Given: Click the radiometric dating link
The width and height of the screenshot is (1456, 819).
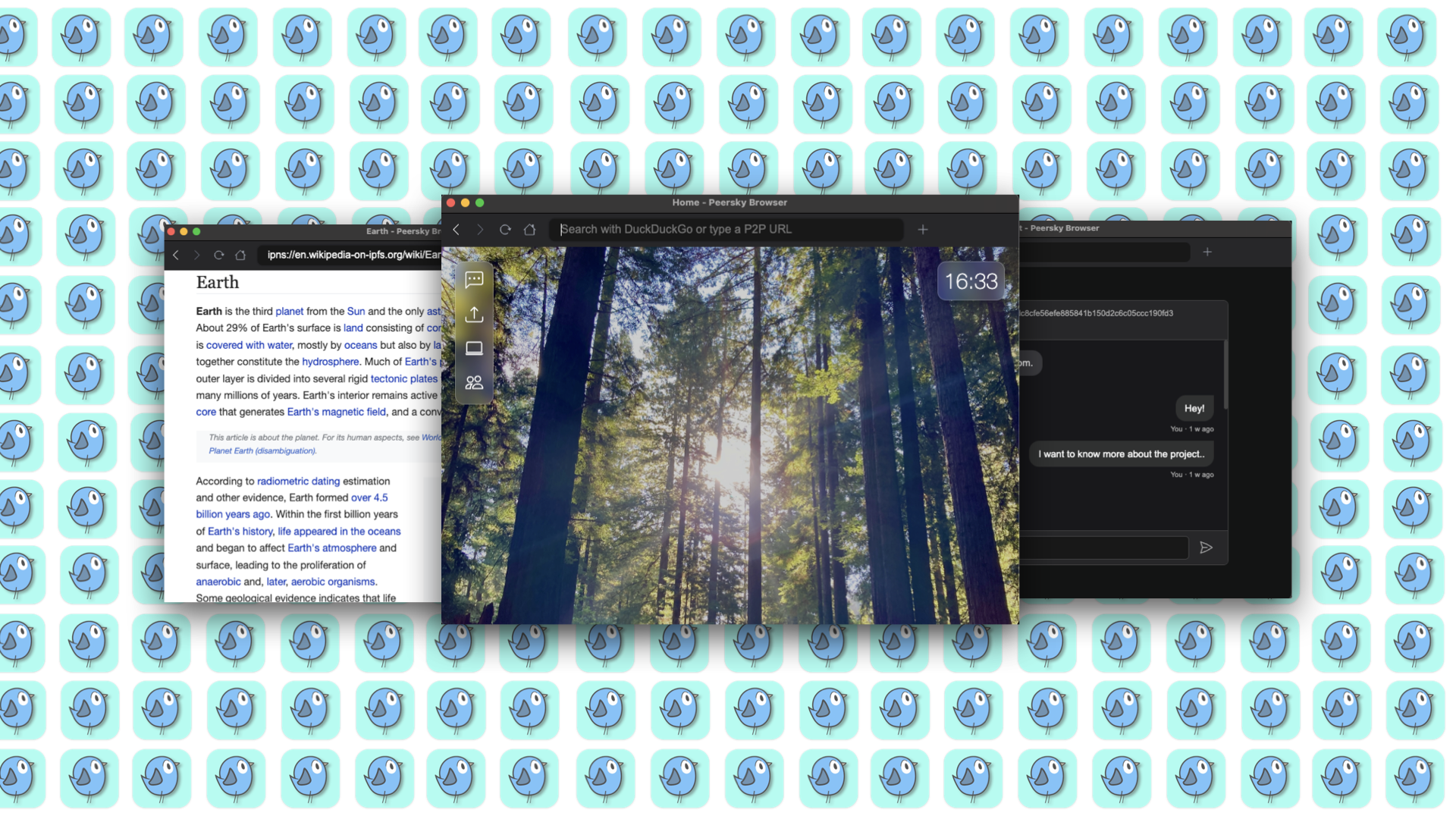Looking at the screenshot, I should (298, 481).
